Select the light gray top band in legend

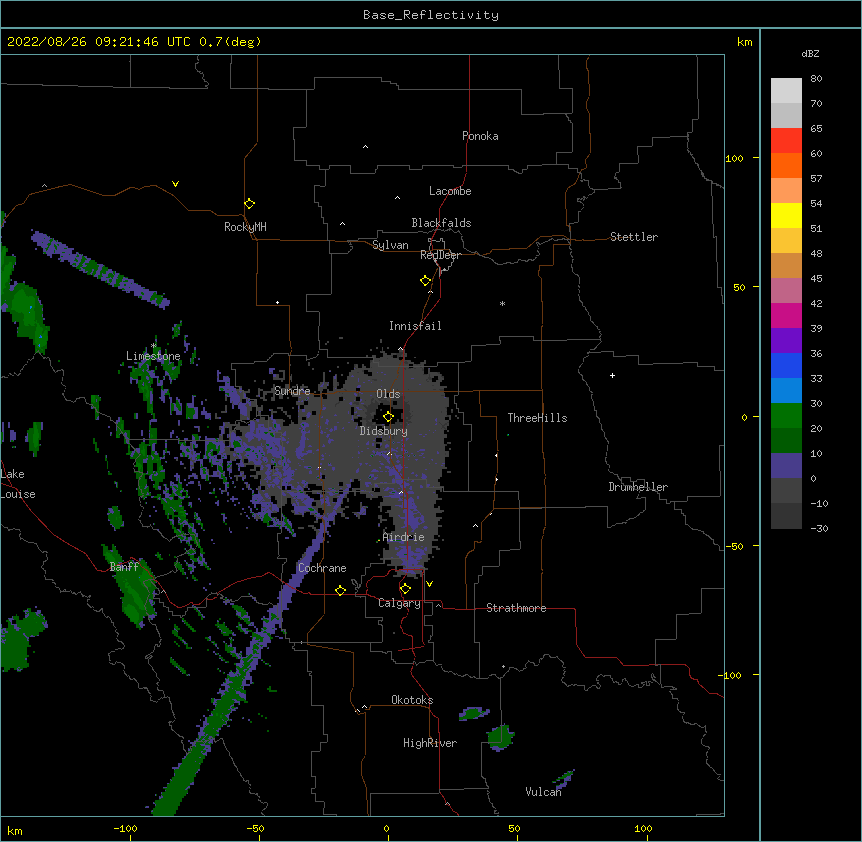coord(786,91)
